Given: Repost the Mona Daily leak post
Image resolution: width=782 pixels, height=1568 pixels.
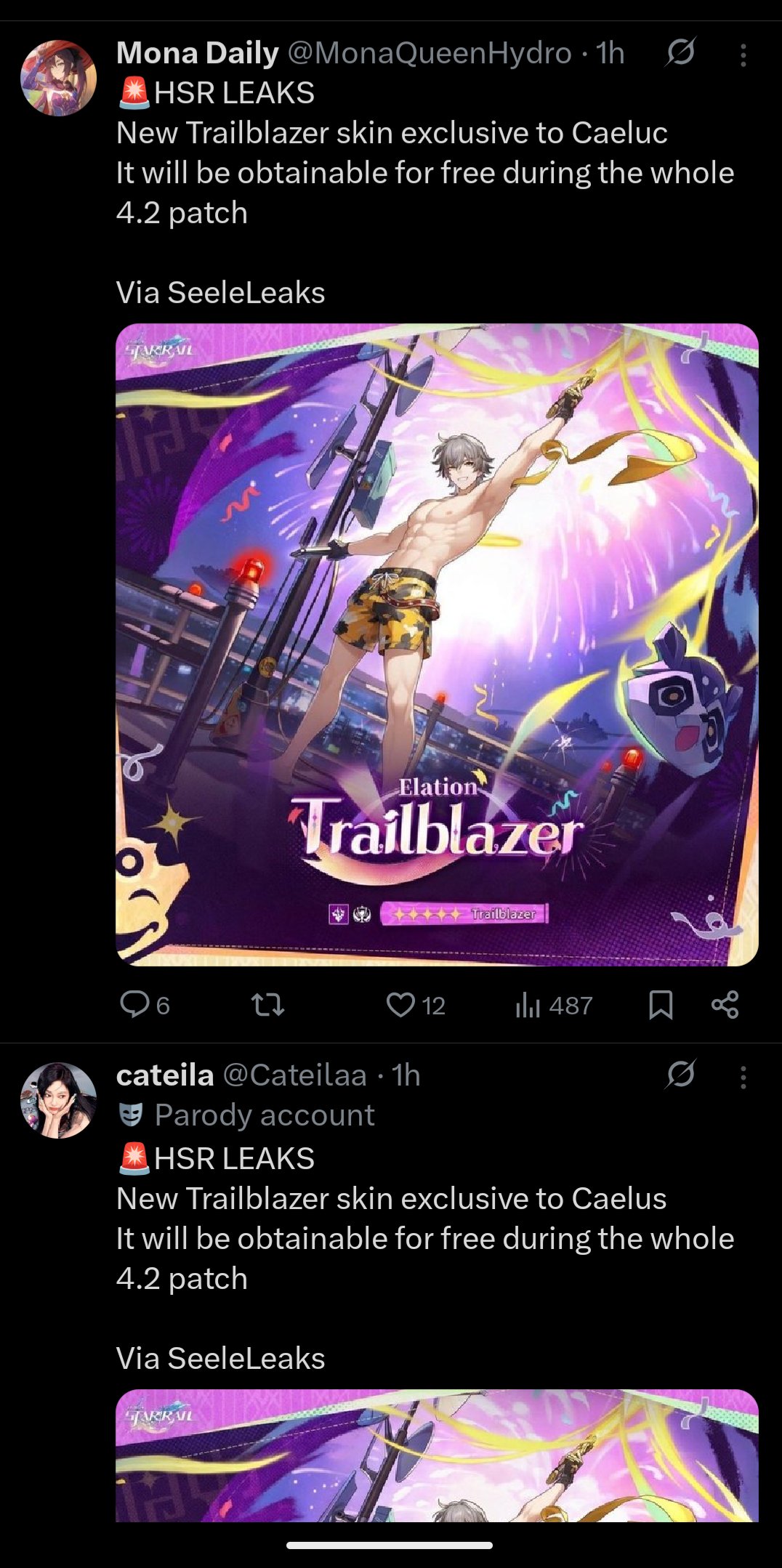Looking at the screenshot, I should coord(267,1005).
